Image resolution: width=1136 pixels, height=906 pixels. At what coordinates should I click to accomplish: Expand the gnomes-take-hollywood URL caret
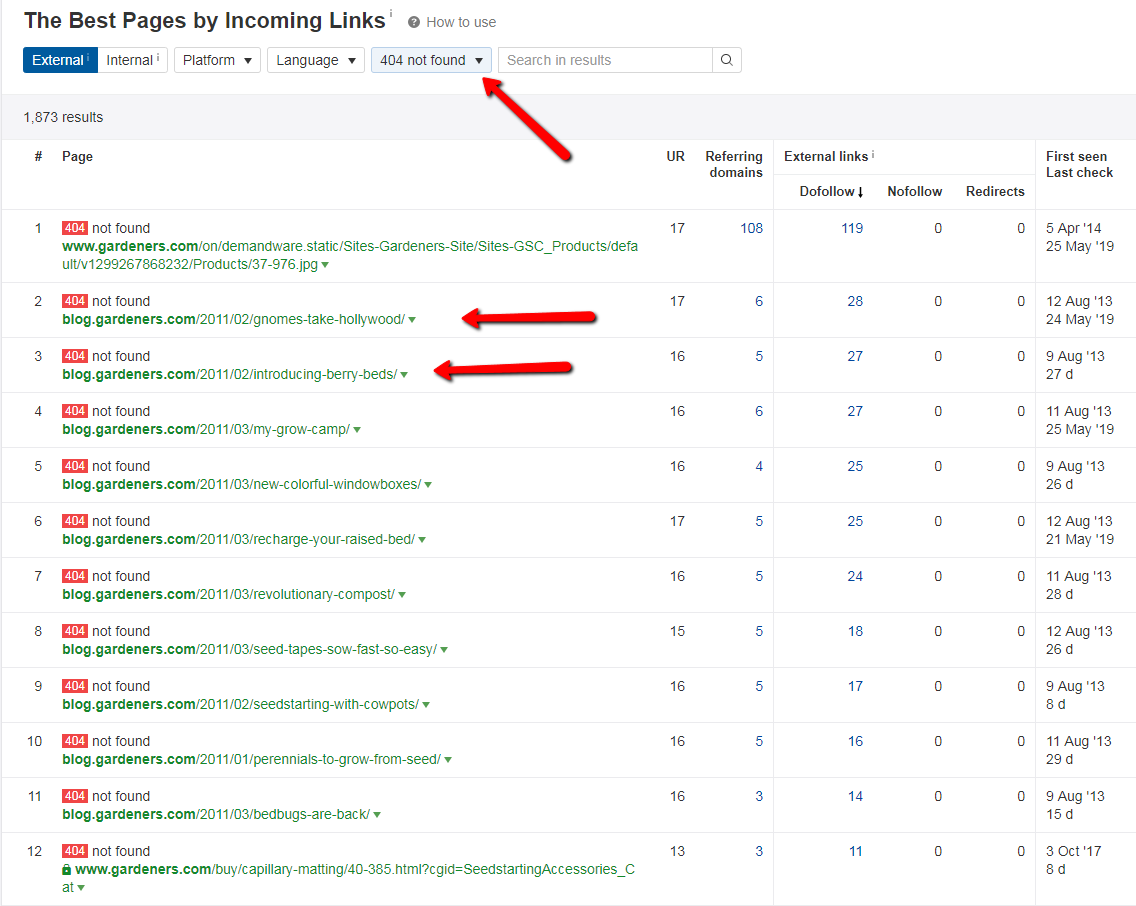click(x=412, y=319)
